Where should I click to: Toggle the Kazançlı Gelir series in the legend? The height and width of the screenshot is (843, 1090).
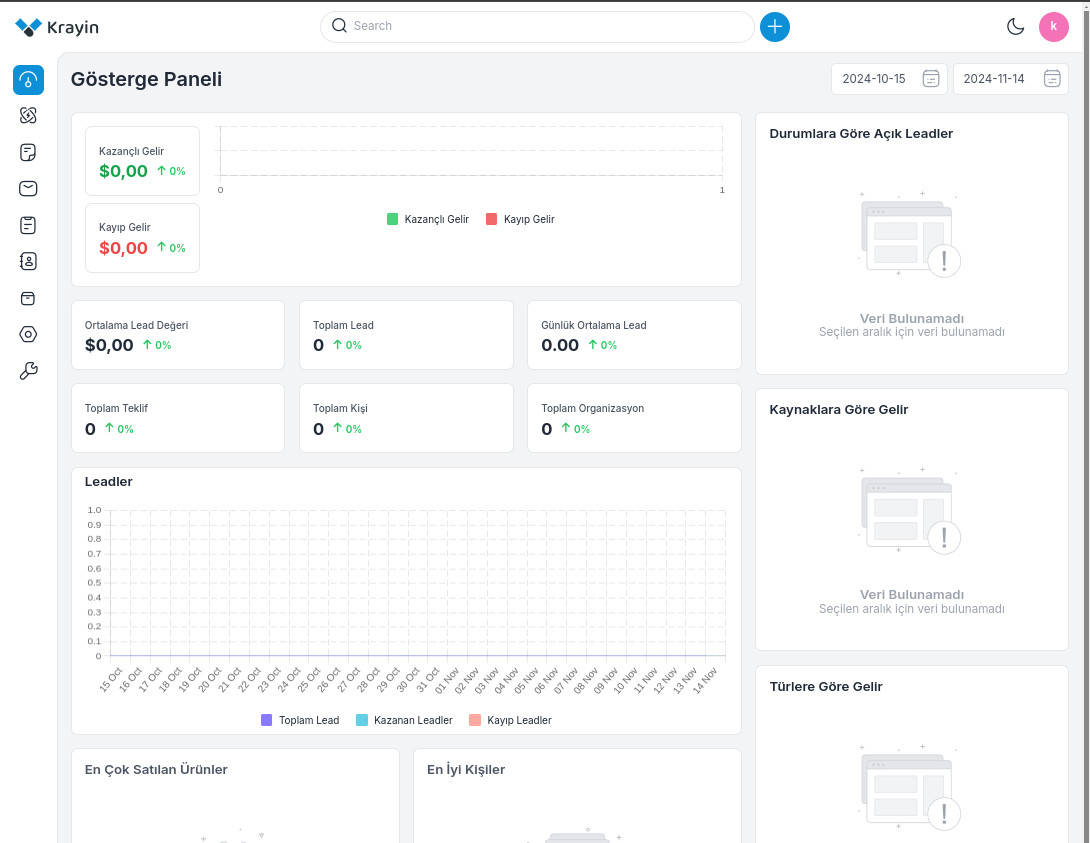(428, 219)
